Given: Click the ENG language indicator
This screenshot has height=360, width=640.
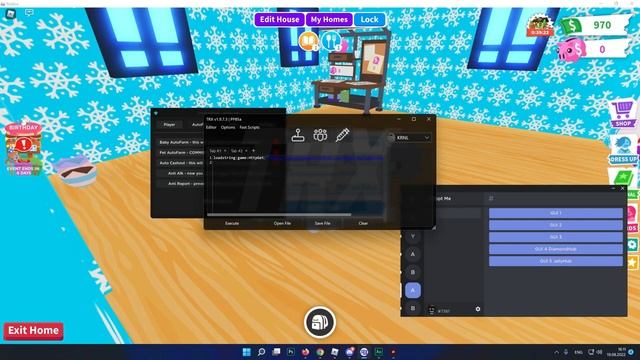Looking at the screenshot, I should (x=578, y=352).
